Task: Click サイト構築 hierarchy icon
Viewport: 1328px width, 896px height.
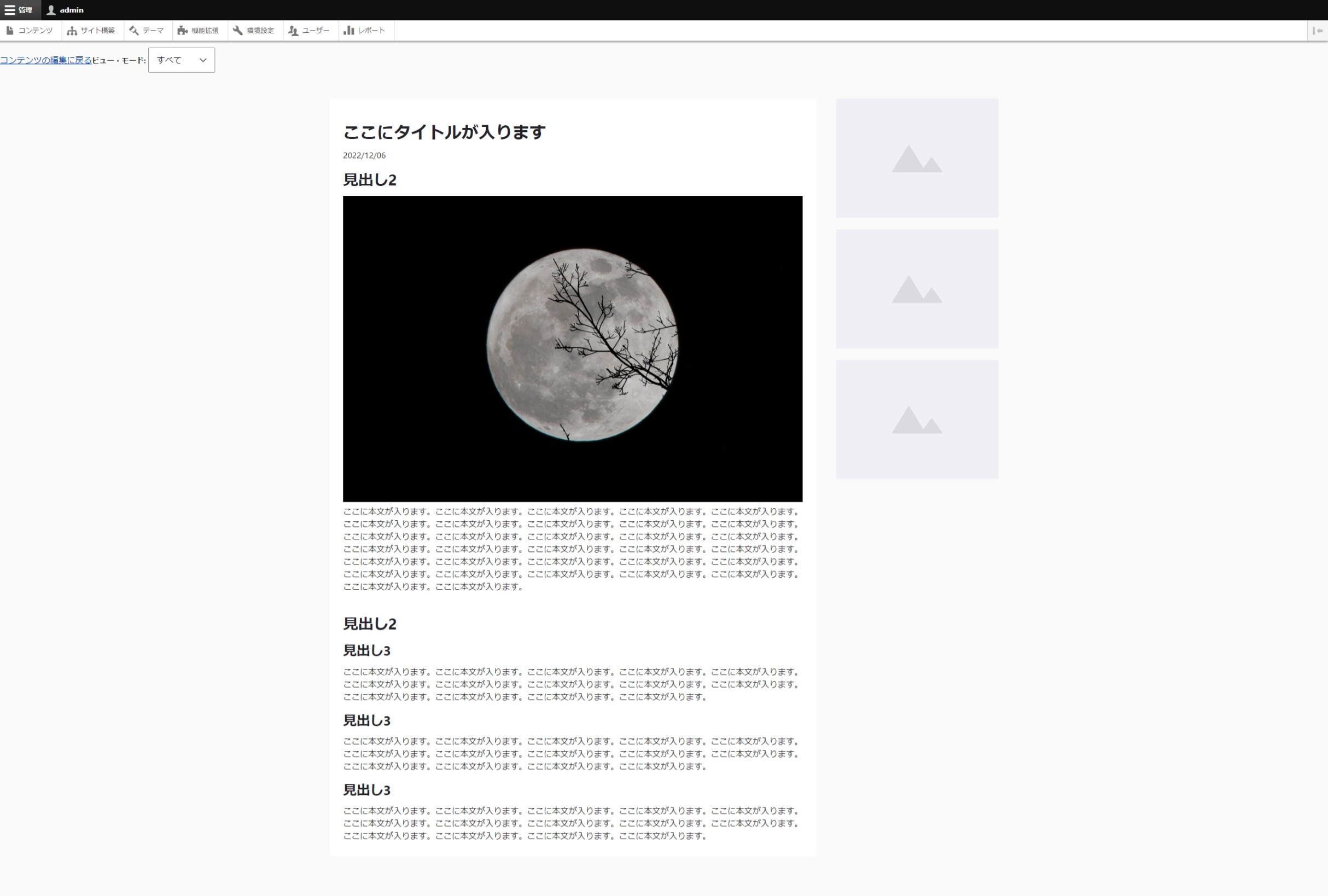Action: click(x=72, y=30)
